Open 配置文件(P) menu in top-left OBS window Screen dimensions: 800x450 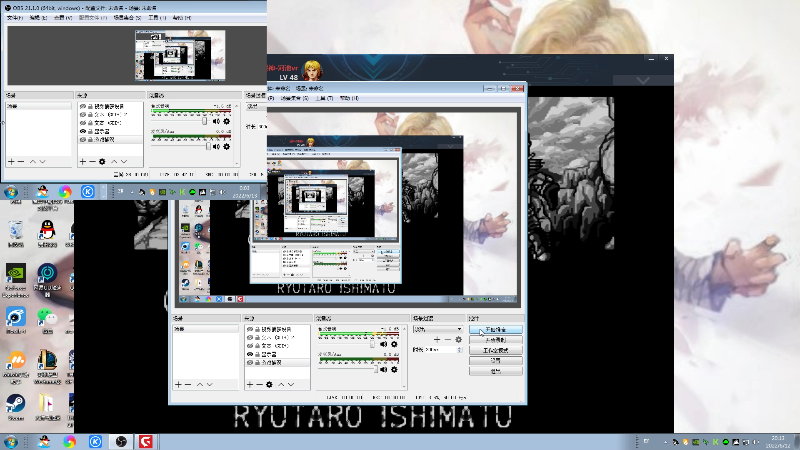tap(92, 17)
